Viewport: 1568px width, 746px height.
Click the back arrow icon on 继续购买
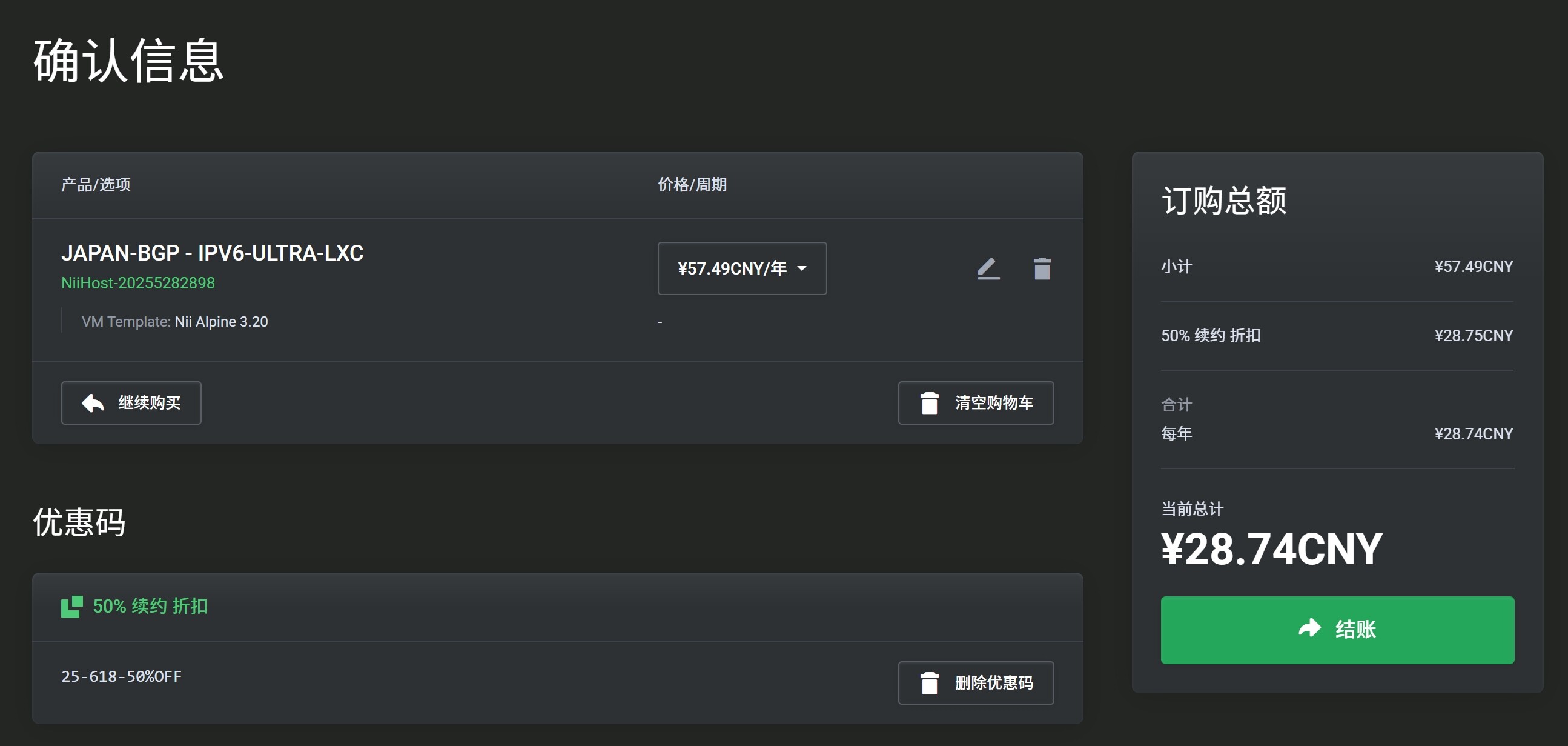click(x=93, y=402)
